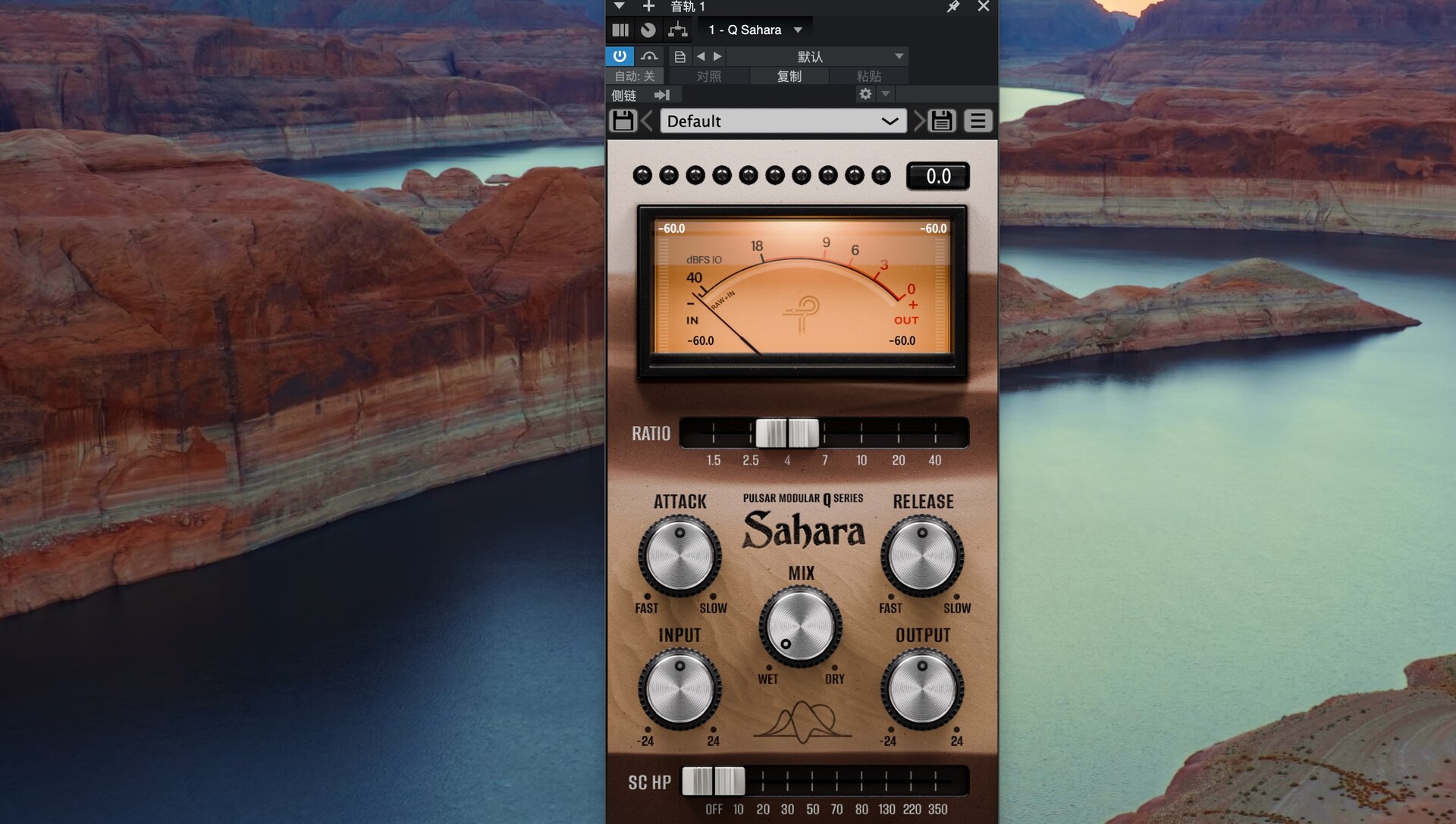Click the Sahara logo
The width and height of the screenshot is (1456, 824).
click(803, 529)
